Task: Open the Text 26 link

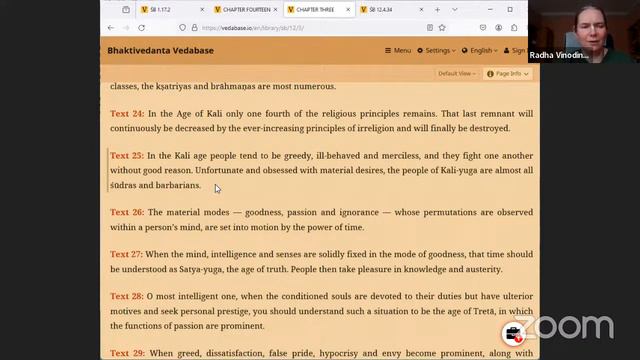Action: pos(127,212)
